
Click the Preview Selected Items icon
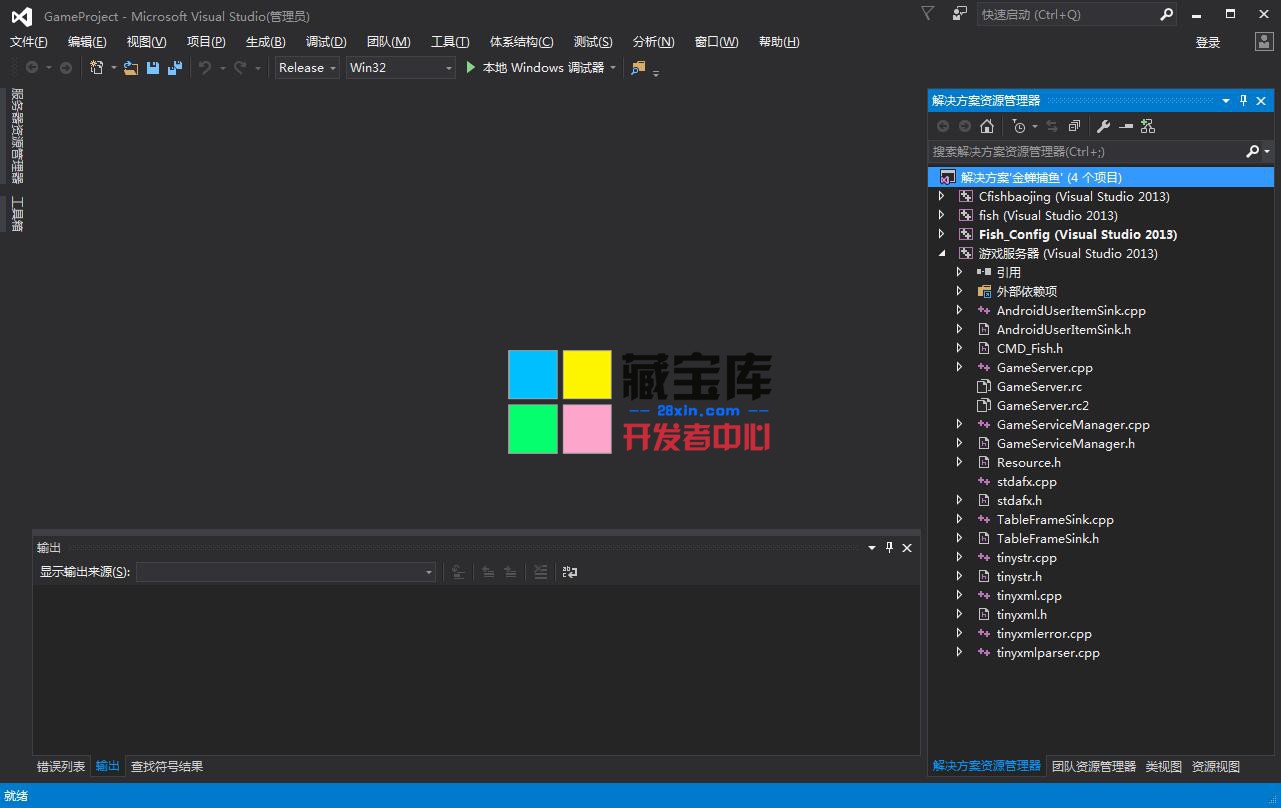click(1126, 126)
